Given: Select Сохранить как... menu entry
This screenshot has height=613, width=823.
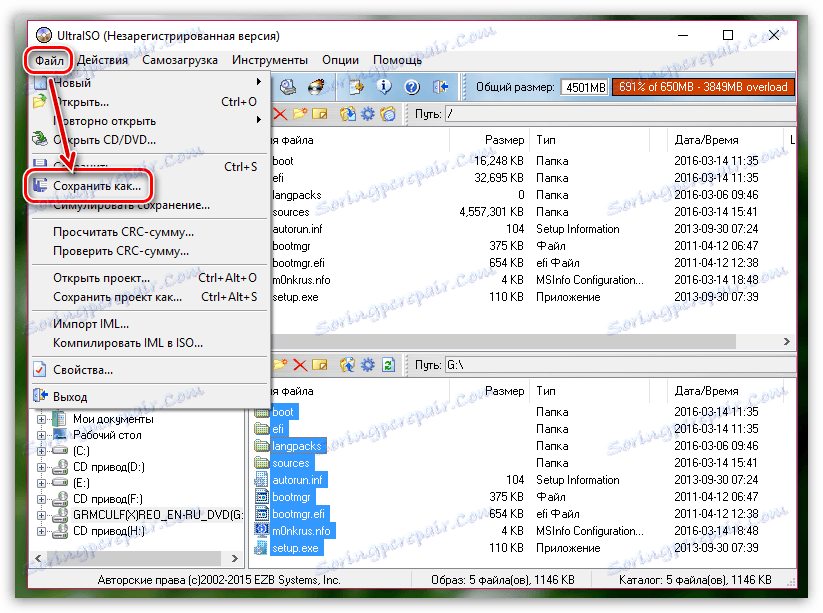Looking at the screenshot, I should [149, 186].
